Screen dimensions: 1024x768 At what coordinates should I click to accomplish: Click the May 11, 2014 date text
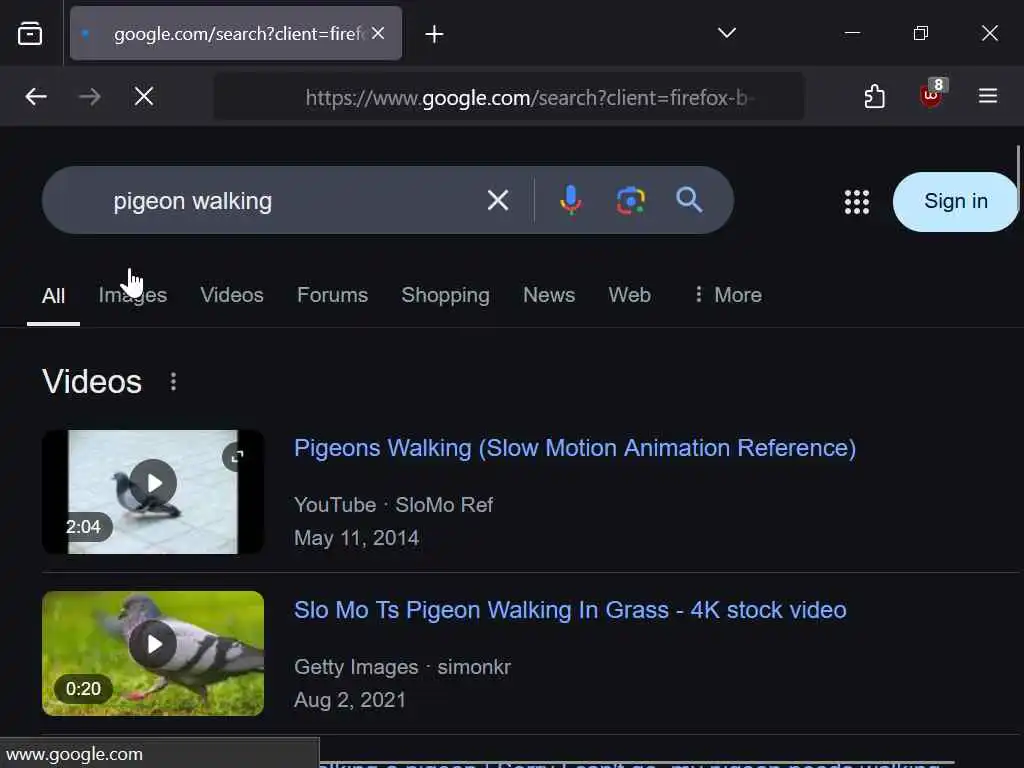[x=357, y=537]
